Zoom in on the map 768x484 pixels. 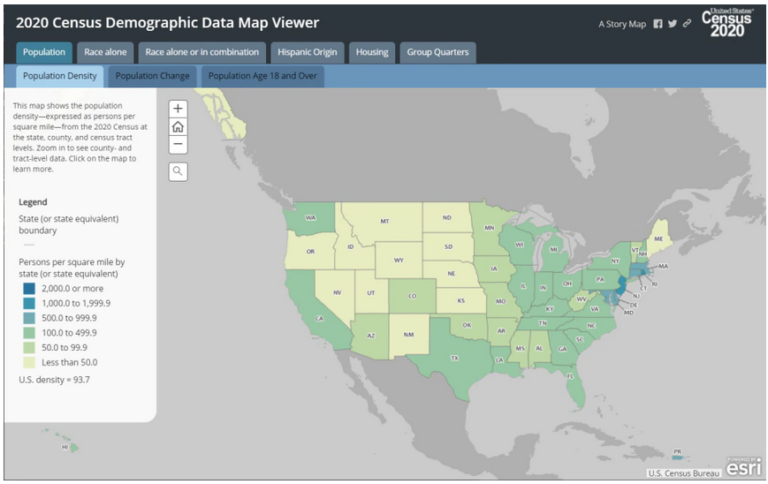178,108
